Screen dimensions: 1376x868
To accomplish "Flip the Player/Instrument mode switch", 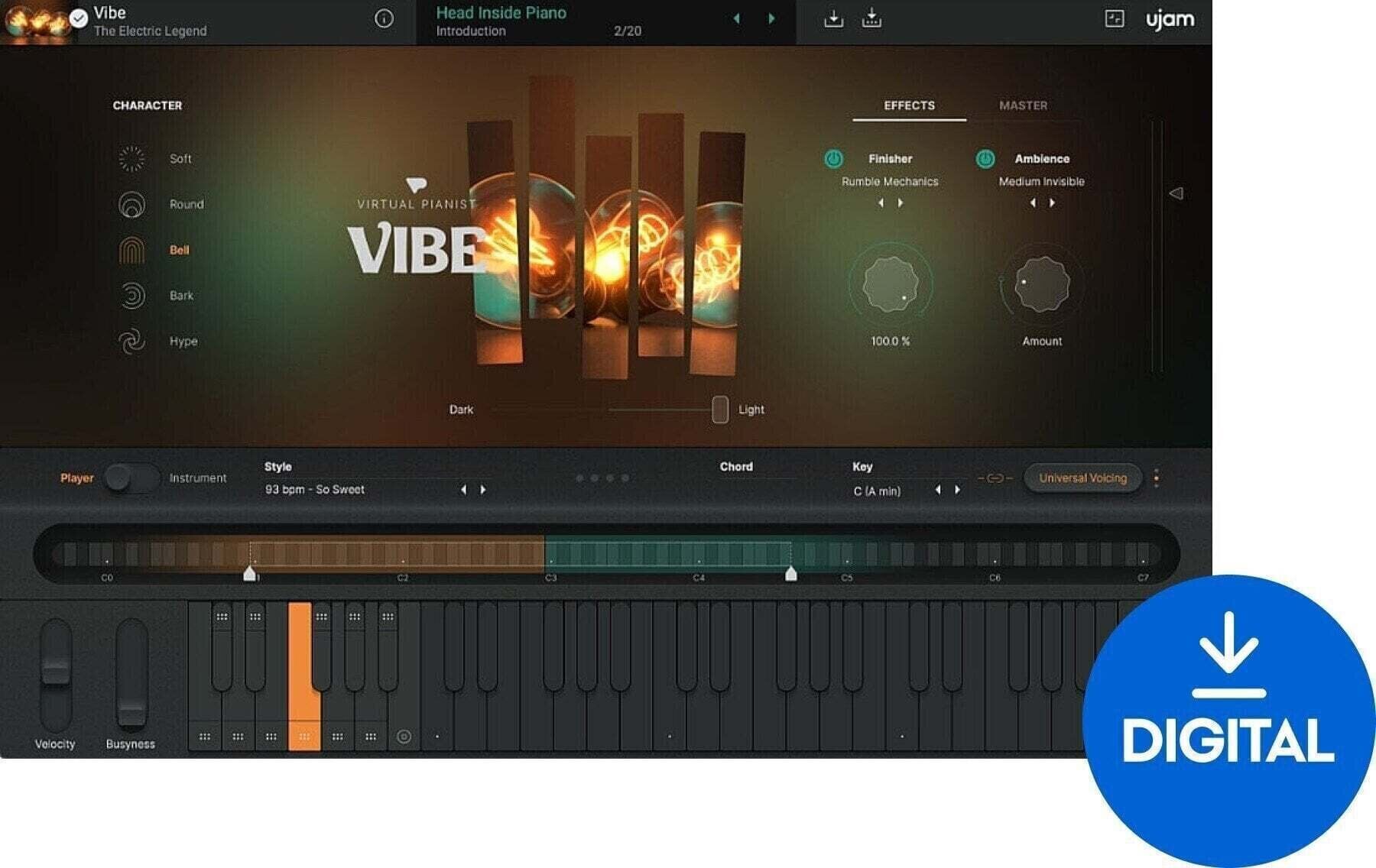I will [132, 478].
